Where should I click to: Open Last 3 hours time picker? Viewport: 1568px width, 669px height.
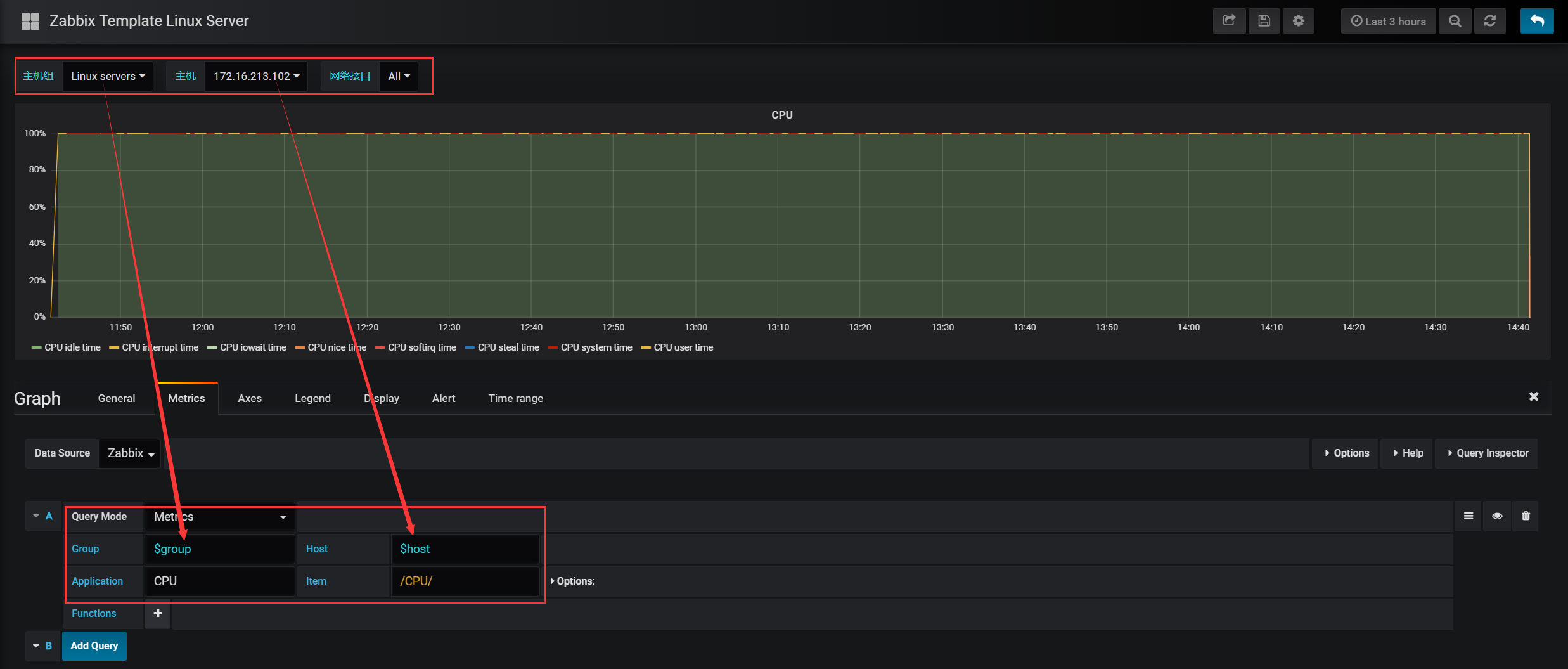[x=1388, y=21]
